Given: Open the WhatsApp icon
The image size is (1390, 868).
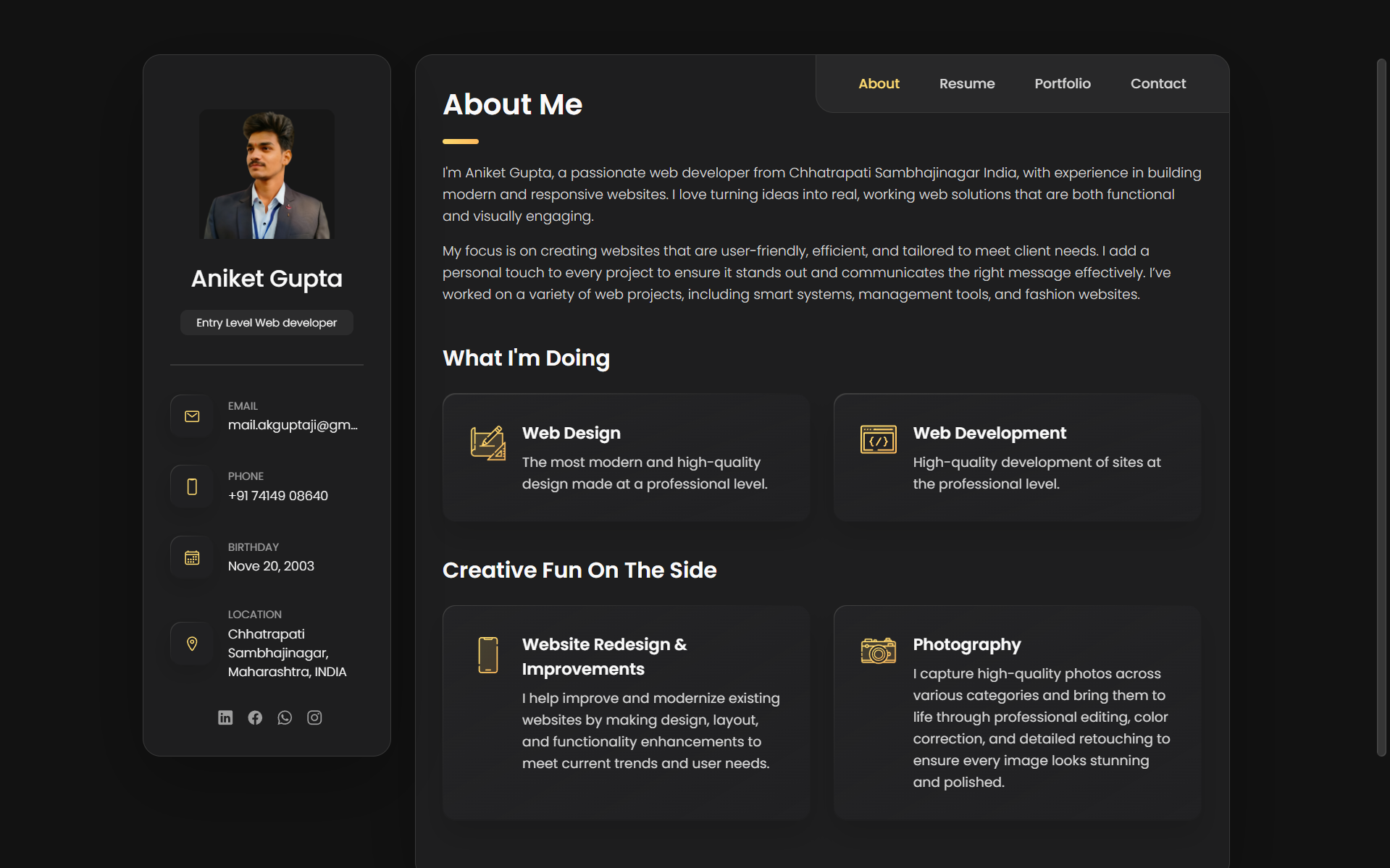Looking at the screenshot, I should point(285,717).
